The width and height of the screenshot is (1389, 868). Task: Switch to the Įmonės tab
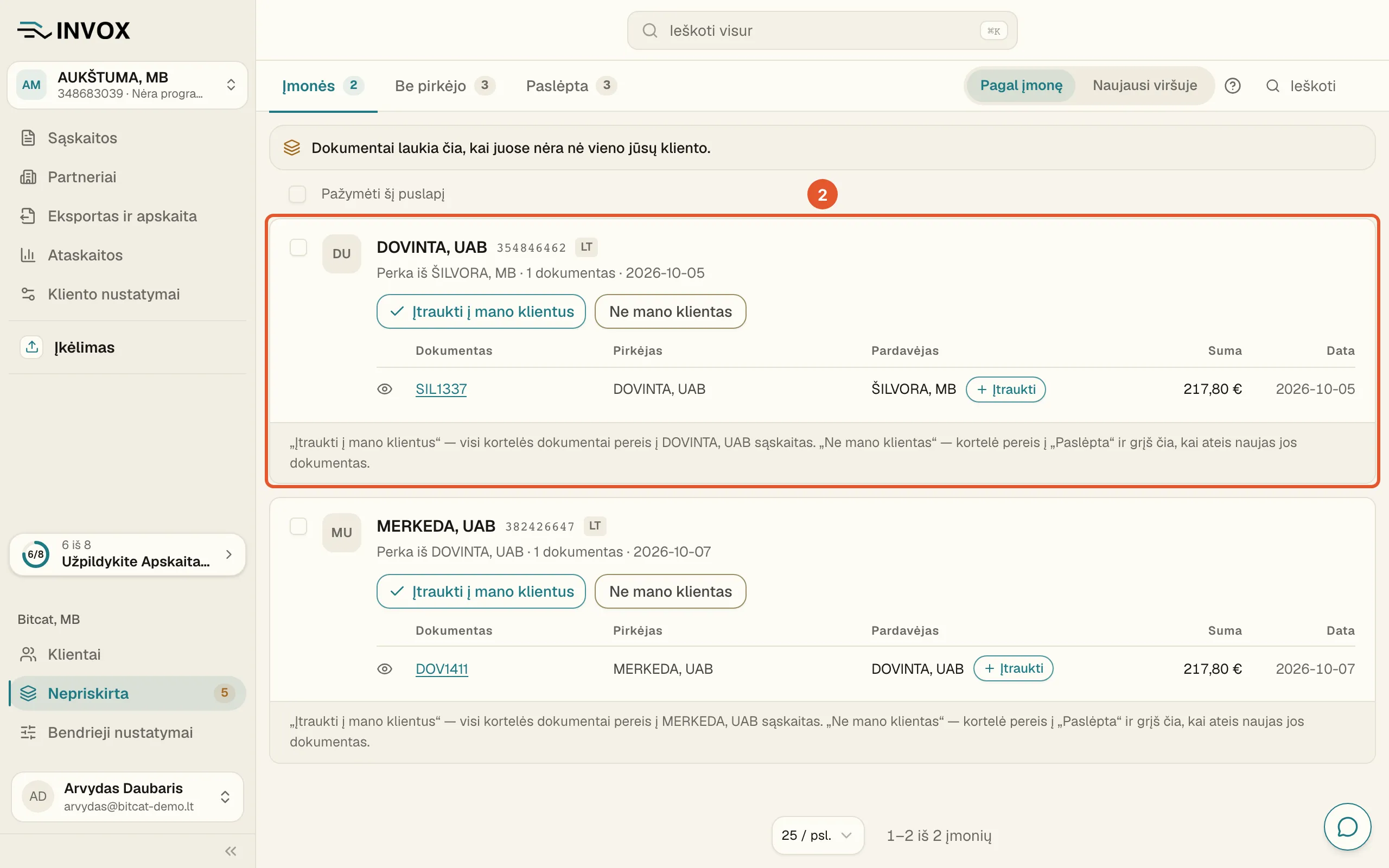[323, 86]
